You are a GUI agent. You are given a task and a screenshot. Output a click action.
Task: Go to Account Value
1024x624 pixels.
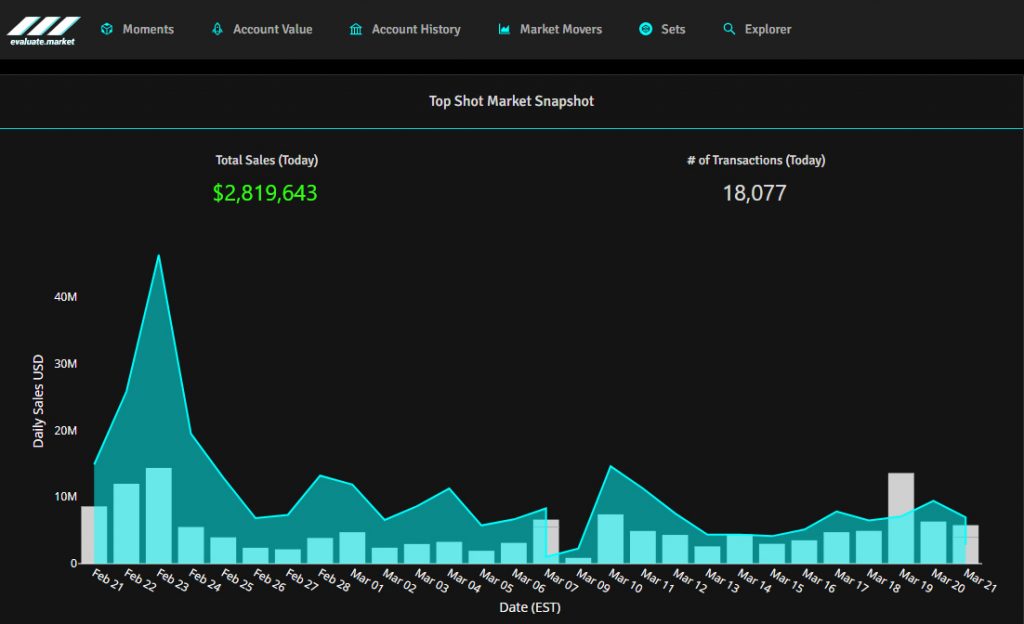(272, 30)
